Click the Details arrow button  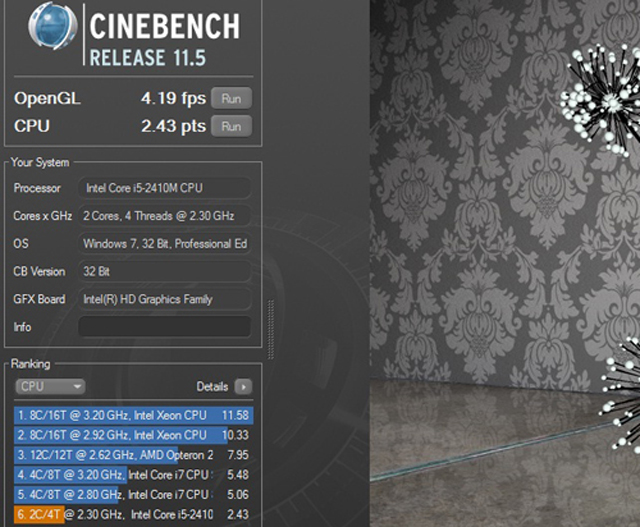click(x=243, y=387)
